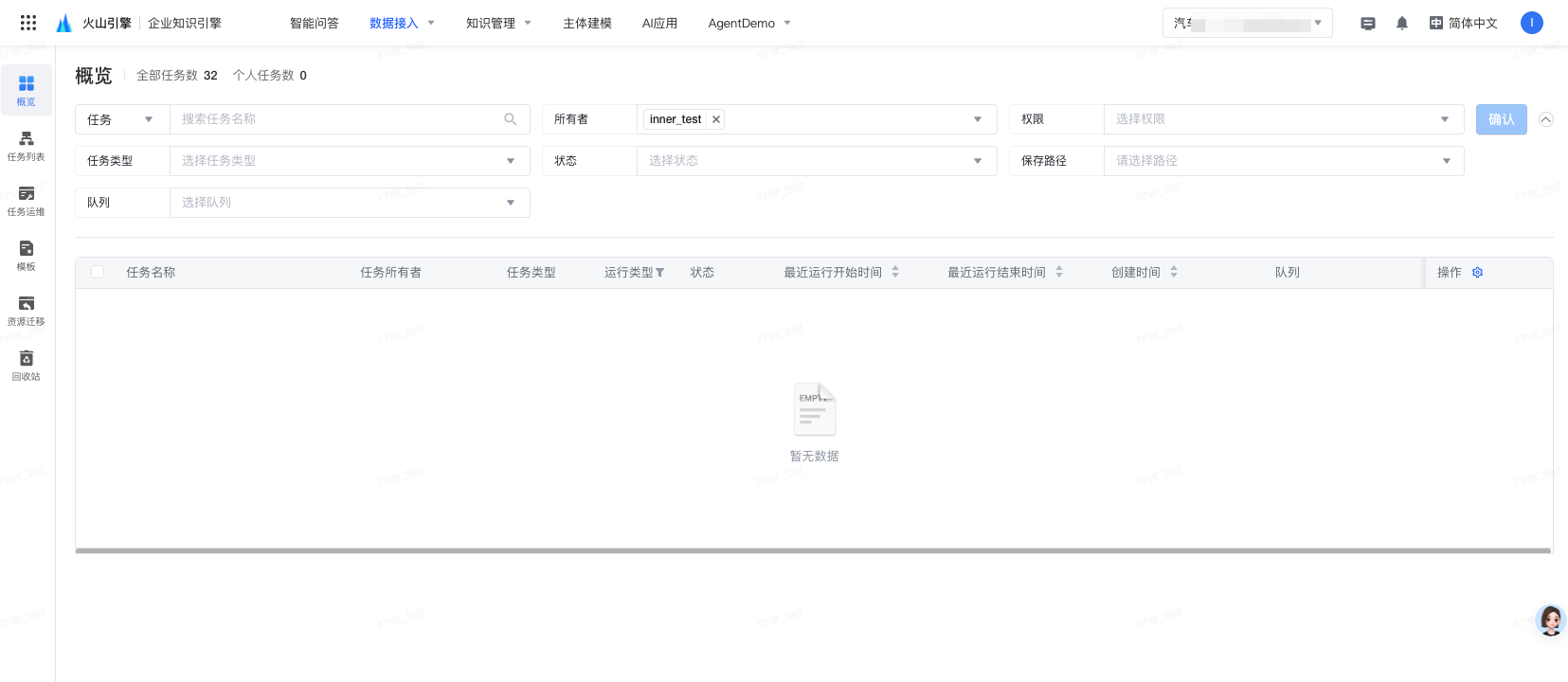Open the notifications bell
1568x682 pixels.
pos(1402,24)
